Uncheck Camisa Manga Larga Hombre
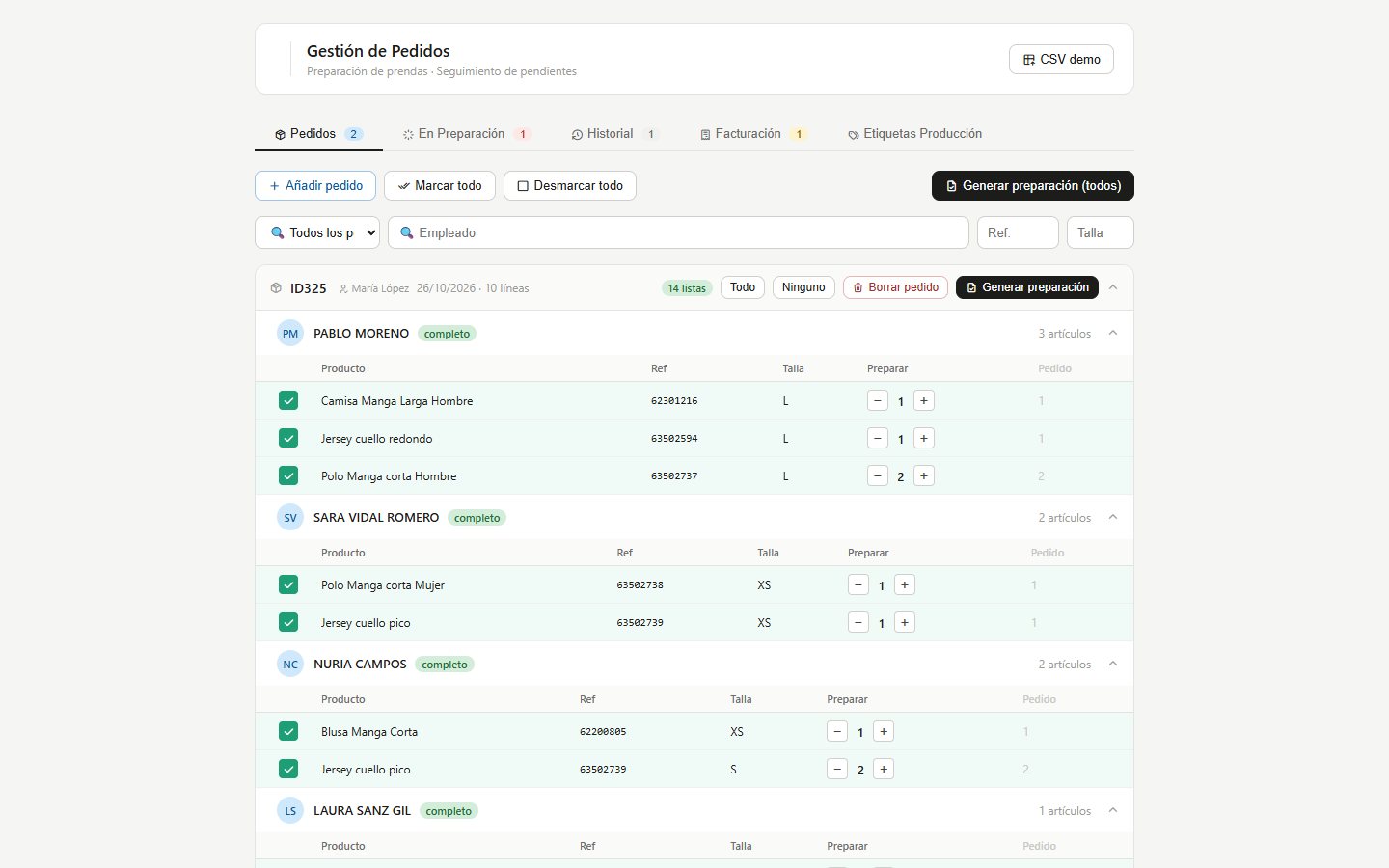 pyautogui.click(x=288, y=400)
